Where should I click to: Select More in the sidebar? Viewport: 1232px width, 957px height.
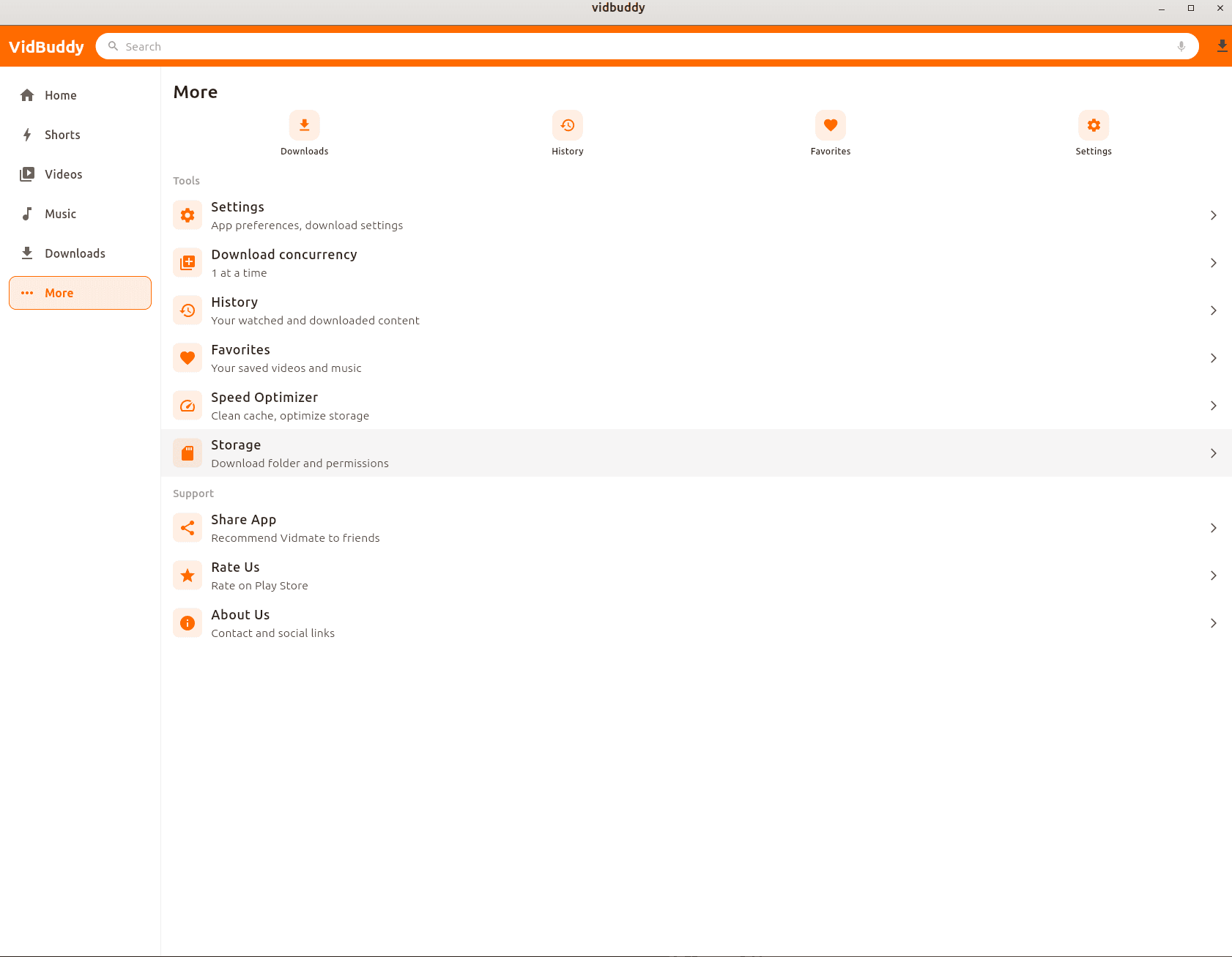[x=80, y=293]
